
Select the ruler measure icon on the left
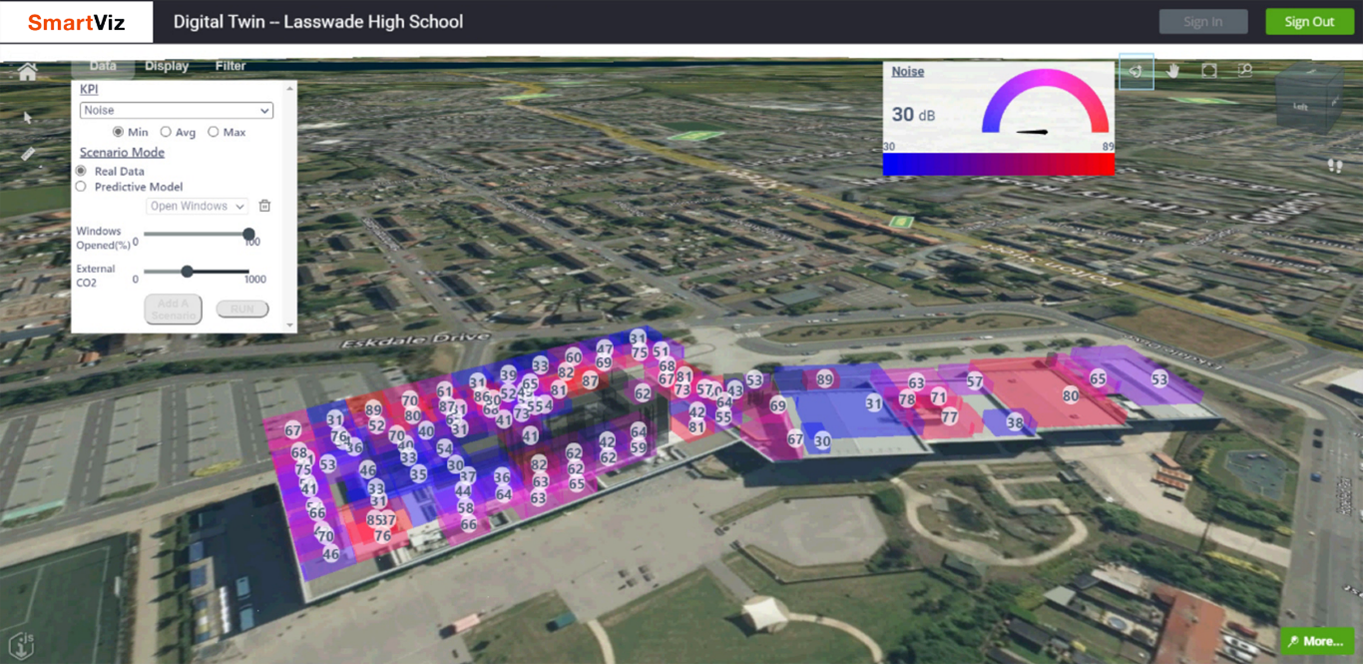(27, 154)
